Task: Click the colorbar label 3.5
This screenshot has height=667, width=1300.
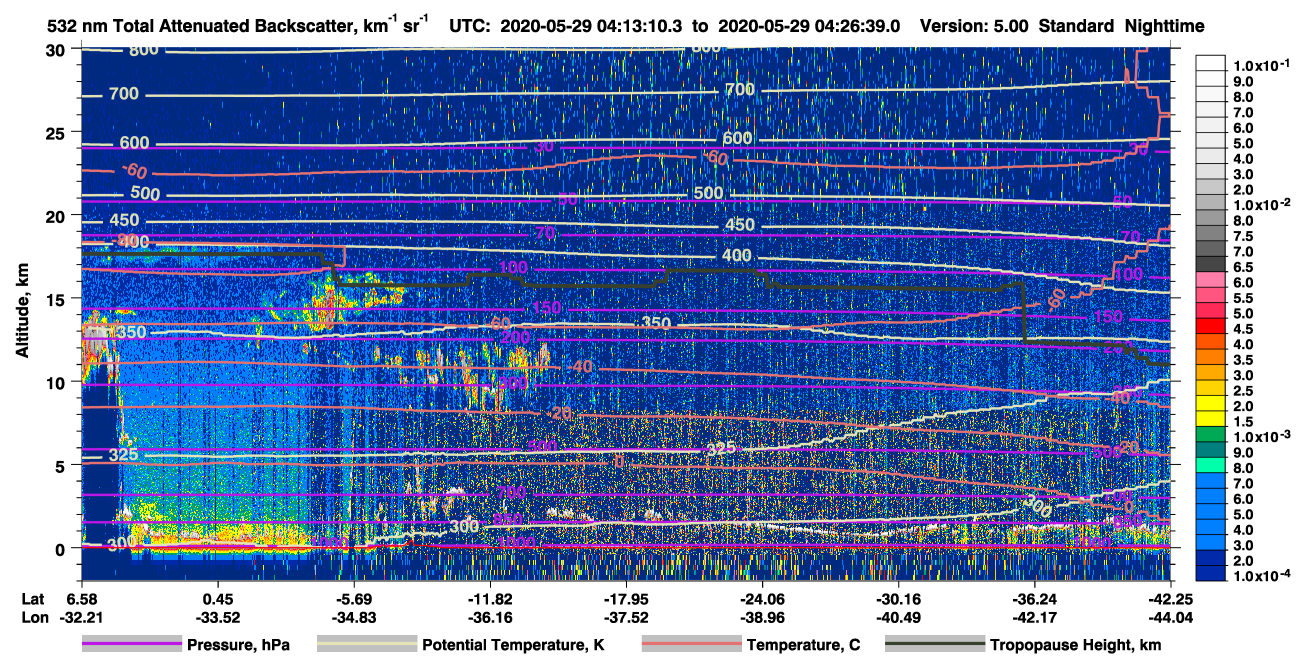Action: pyautogui.click(x=1243, y=359)
